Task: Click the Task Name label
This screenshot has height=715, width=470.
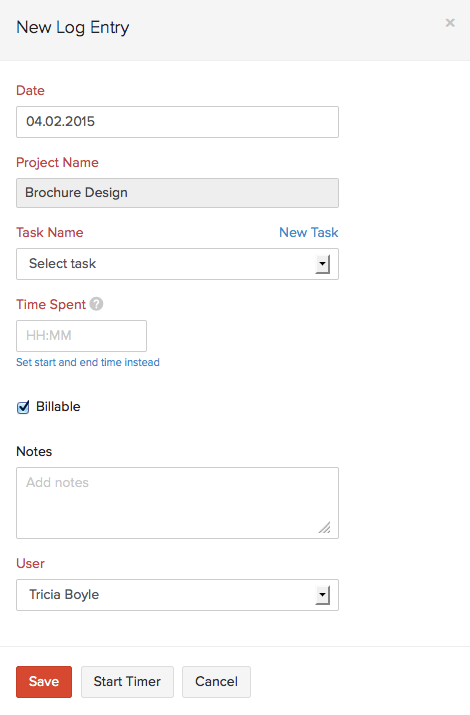Action: (50, 233)
